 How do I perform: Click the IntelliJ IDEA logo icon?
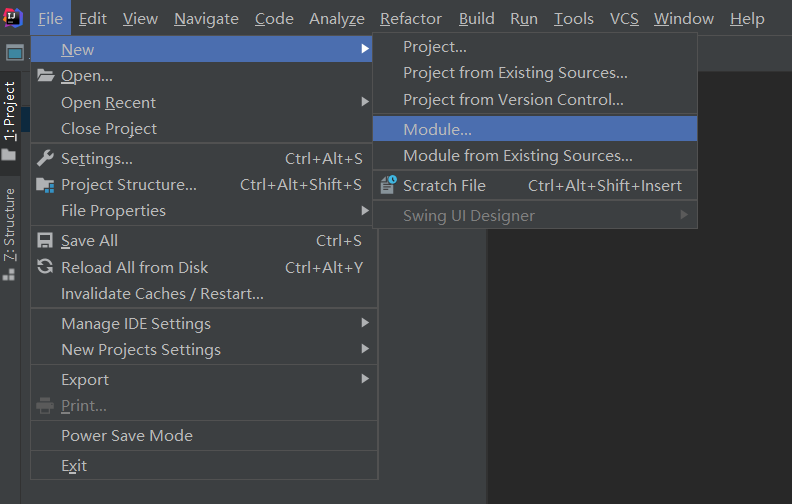tap(13, 17)
